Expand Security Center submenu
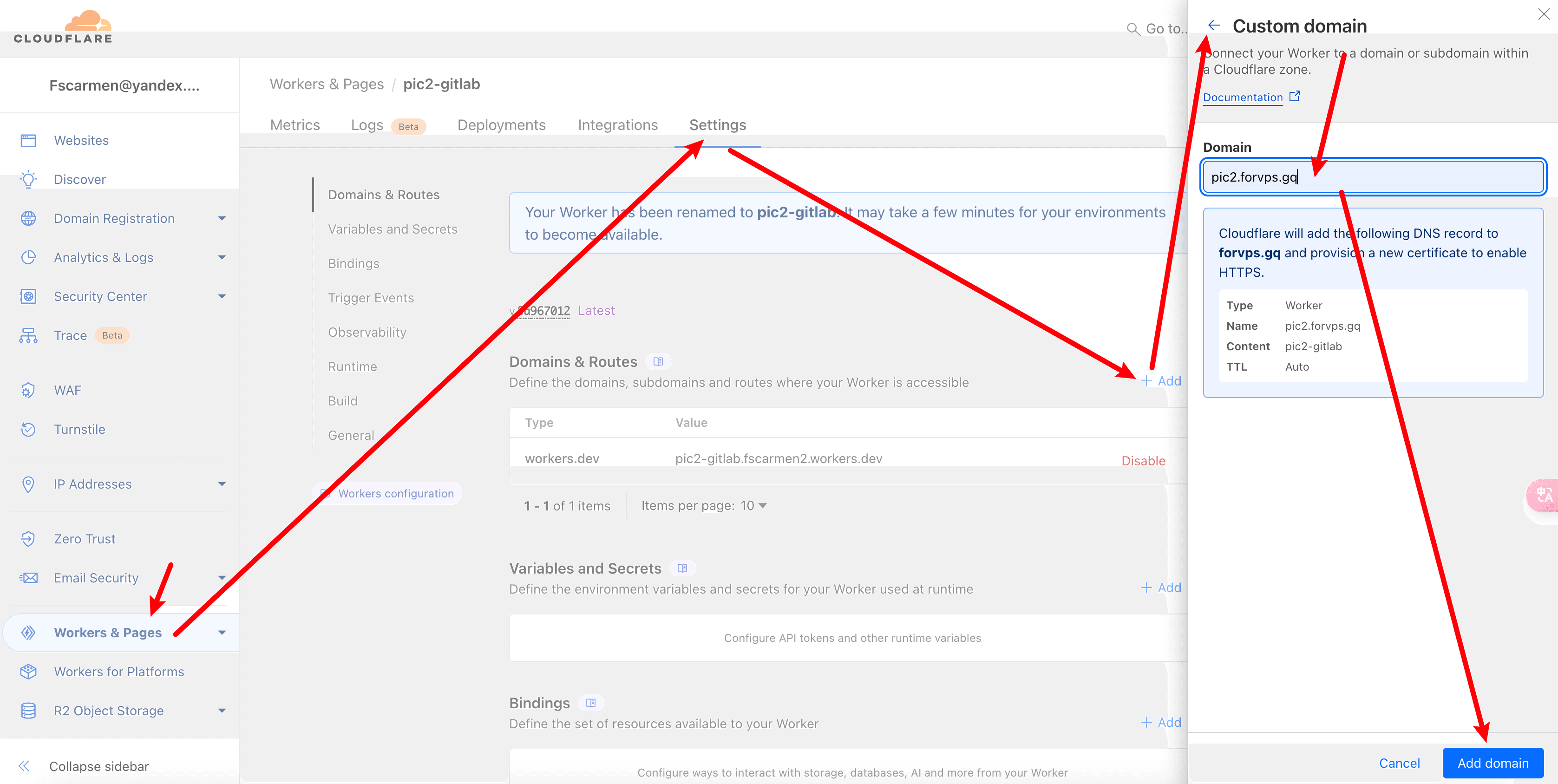 point(222,296)
